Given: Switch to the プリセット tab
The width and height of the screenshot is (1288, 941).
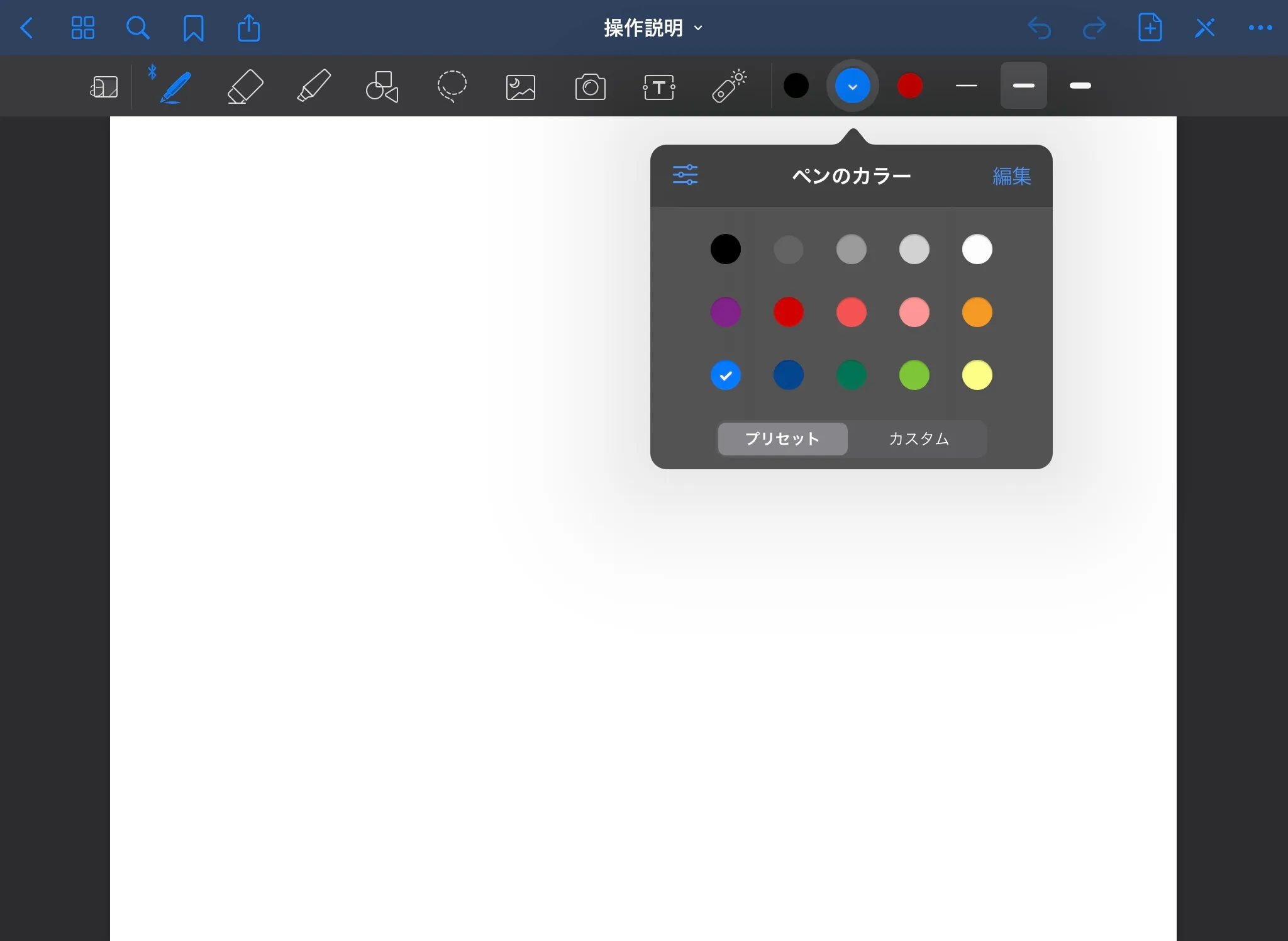Looking at the screenshot, I should click(782, 438).
